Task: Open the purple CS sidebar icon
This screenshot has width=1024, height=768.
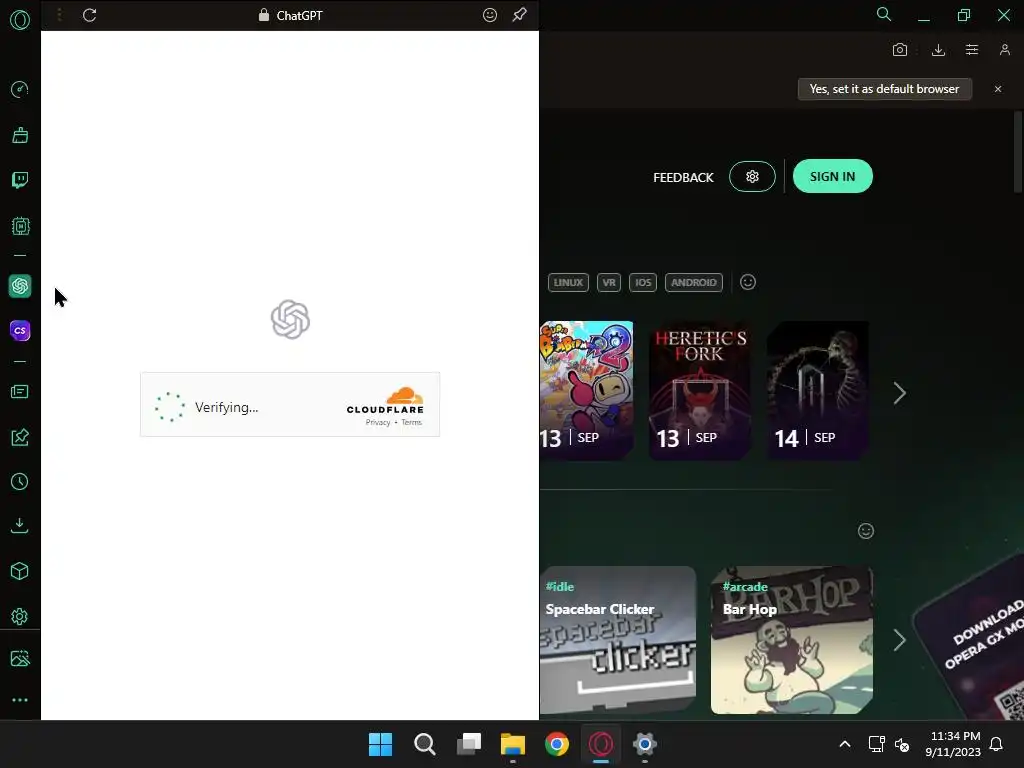Action: pyautogui.click(x=20, y=330)
